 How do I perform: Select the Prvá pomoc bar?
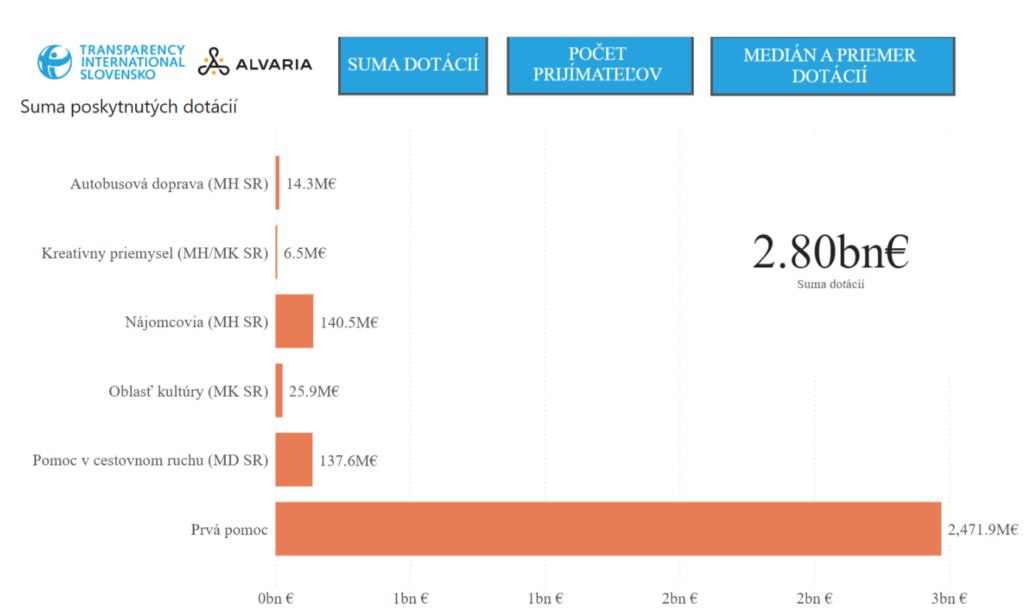[608, 528]
